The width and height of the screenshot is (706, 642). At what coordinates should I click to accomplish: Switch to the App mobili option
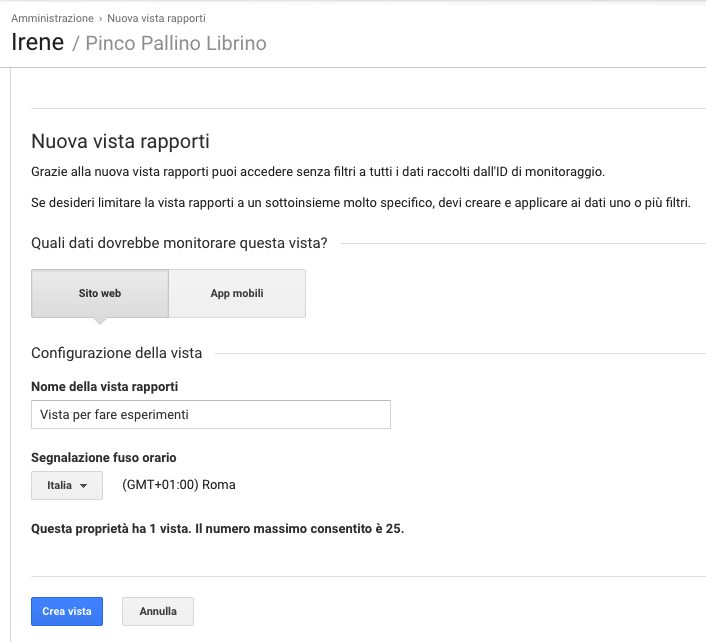click(x=237, y=294)
